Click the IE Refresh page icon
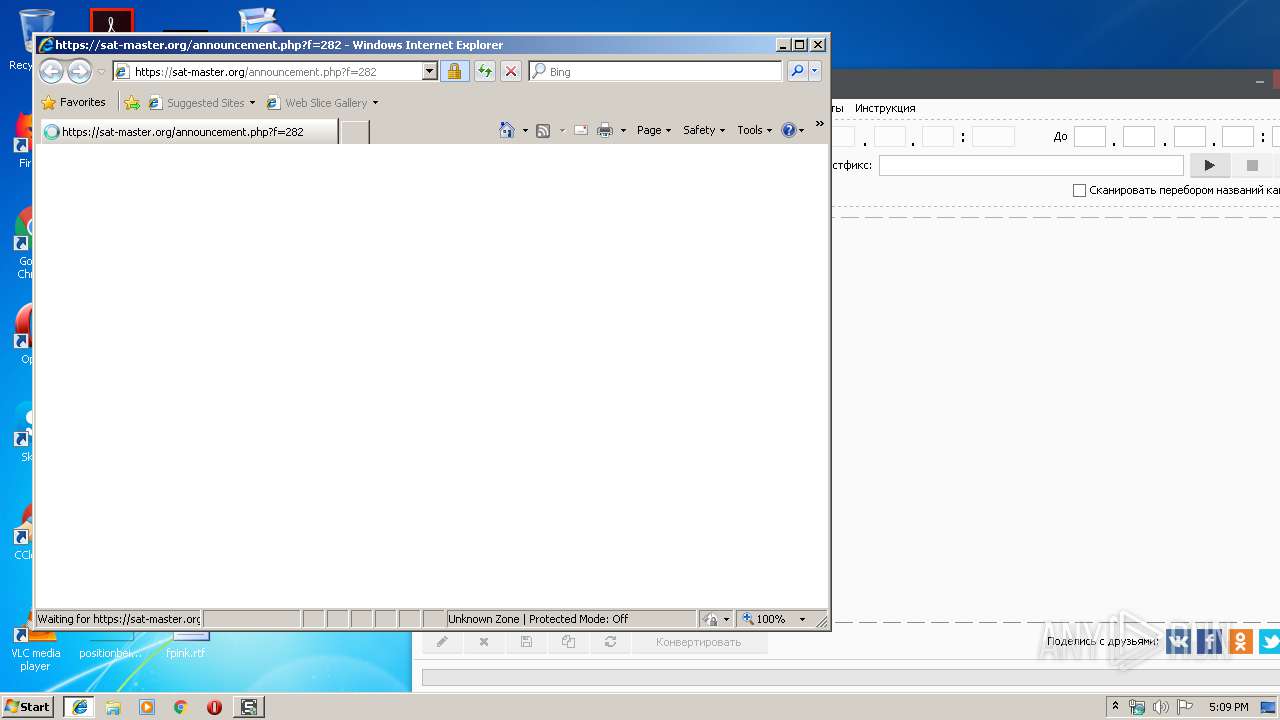Screen dimensions: 1280x720 (485, 71)
